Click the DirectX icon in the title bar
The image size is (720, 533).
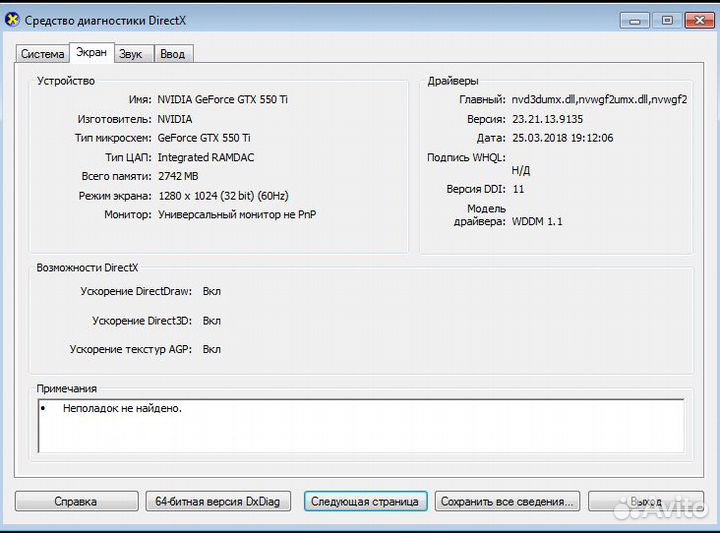tap(12, 20)
